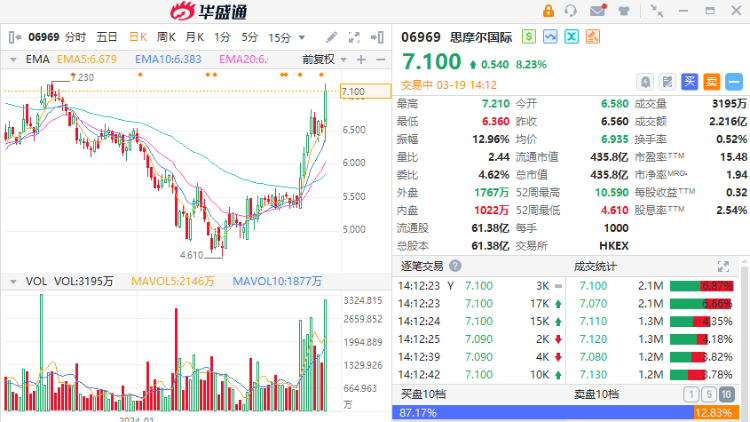Screen dimensions: 750x422
Task: Click the 6.87% volume bar at 7.100
Action: pos(702,286)
